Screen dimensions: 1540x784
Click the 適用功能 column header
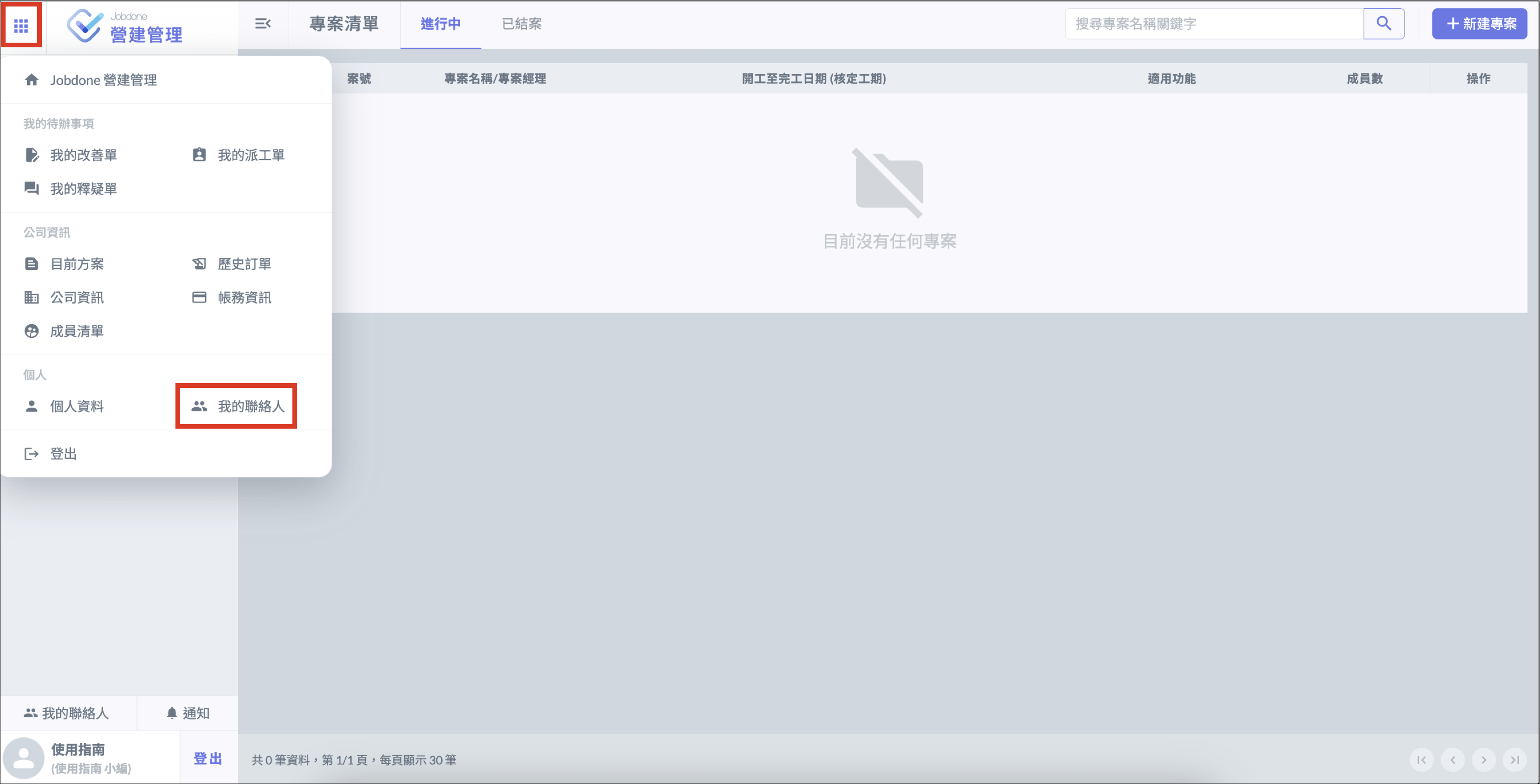pyautogui.click(x=1172, y=79)
